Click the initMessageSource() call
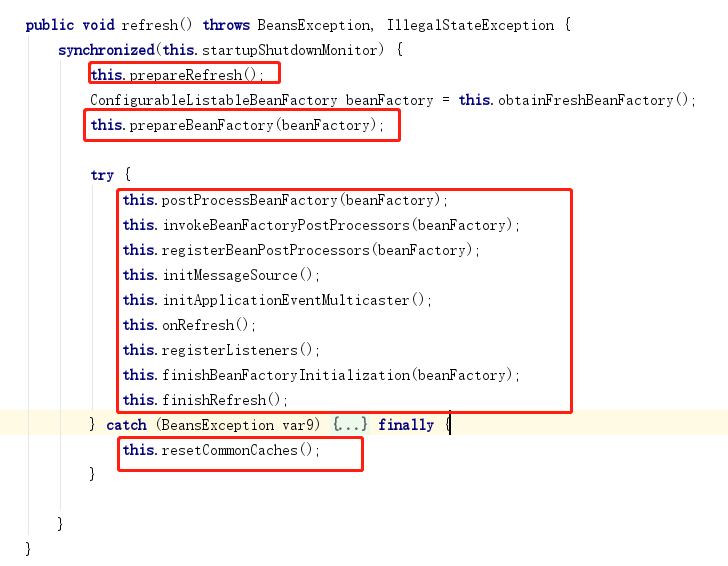 click(x=238, y=275)
